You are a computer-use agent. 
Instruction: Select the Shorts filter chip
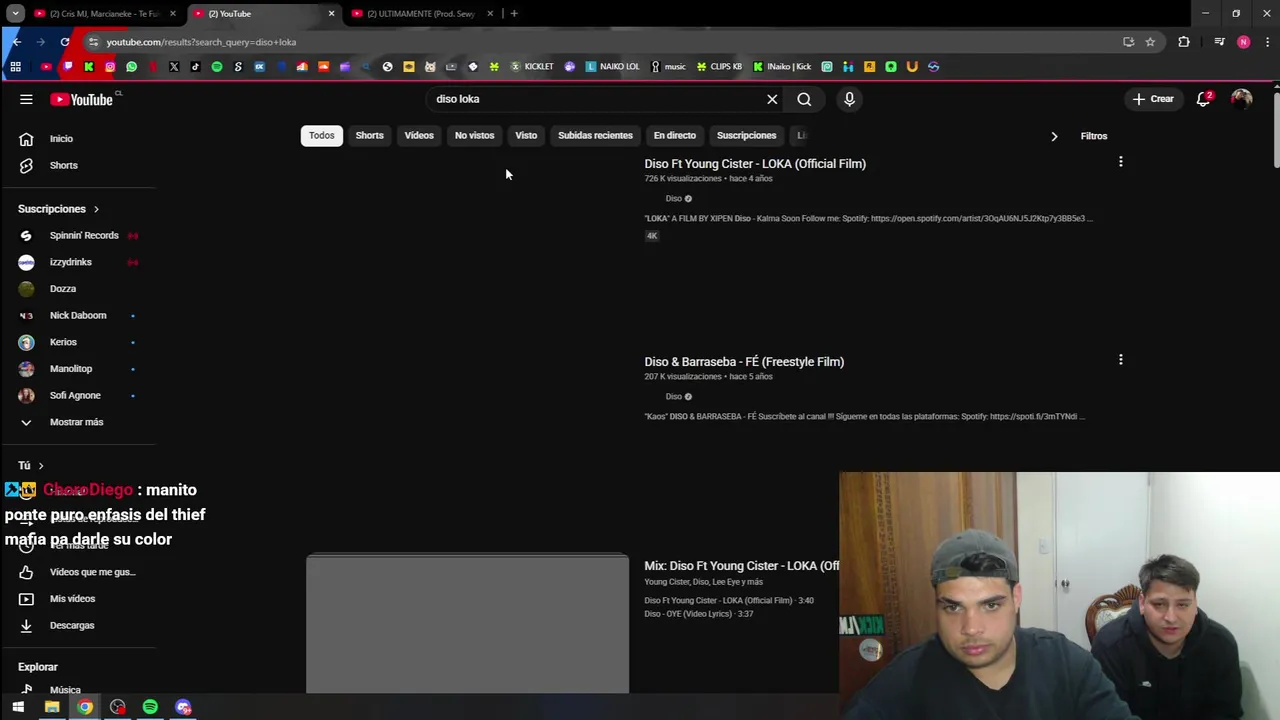coord(369,136)
